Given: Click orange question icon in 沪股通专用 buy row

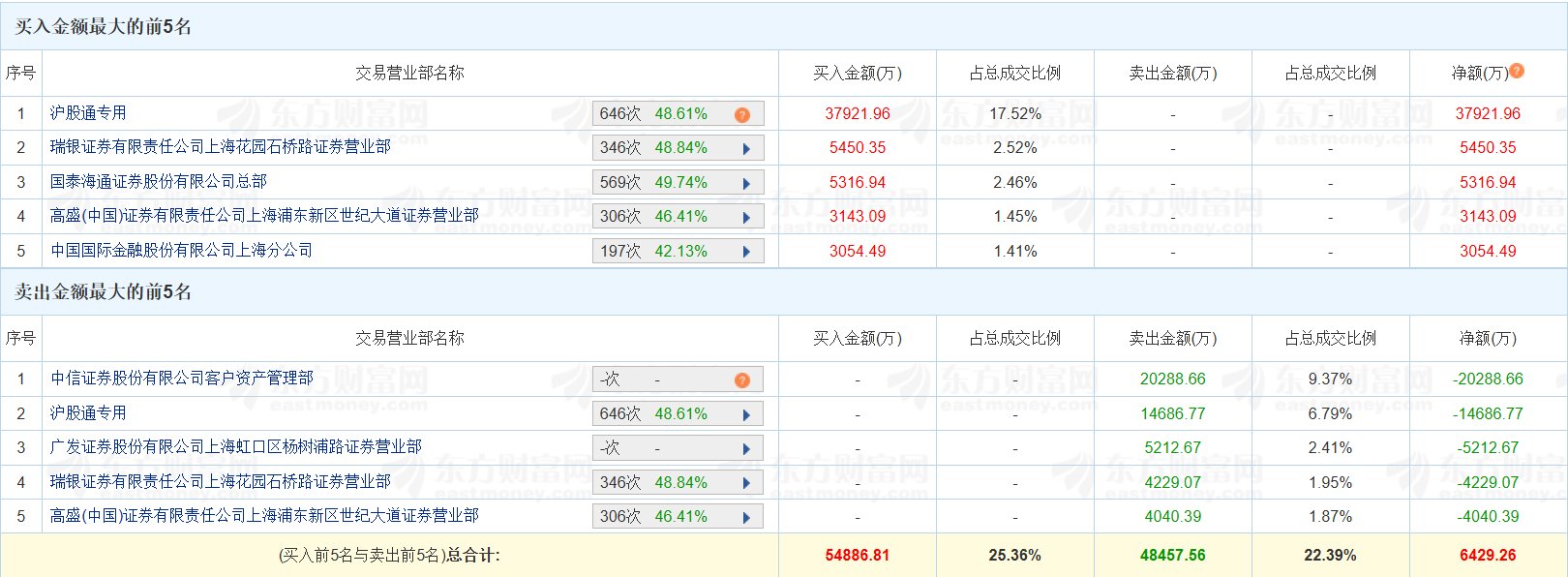Looking at the screenshot, I should point(742,115).
